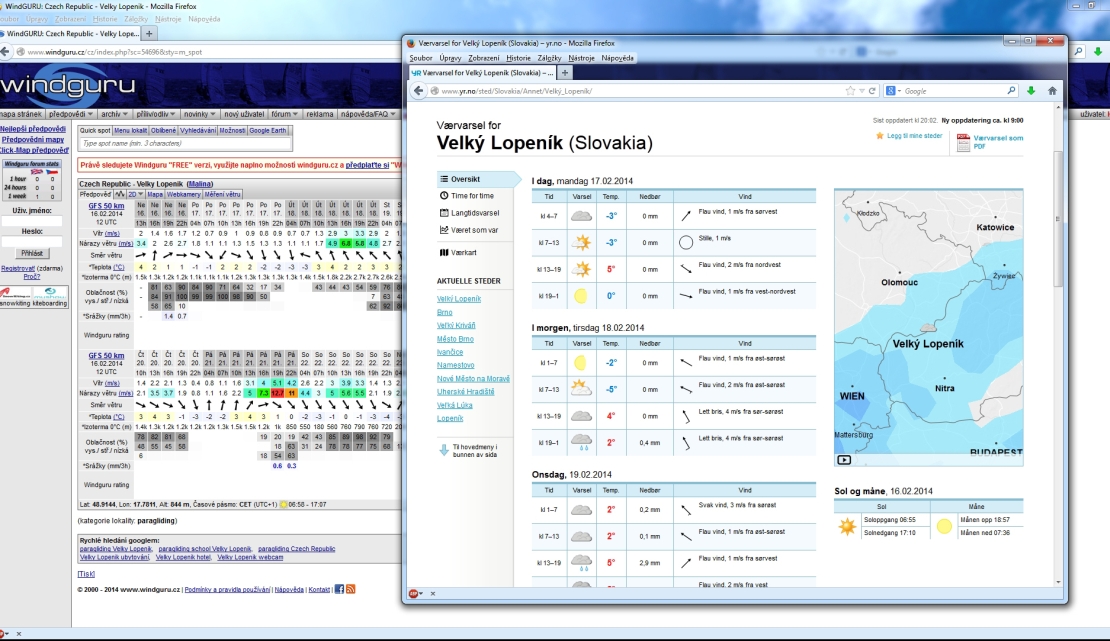Screen dimensions: 1110x641
Task: Click the yr.no address bar URL
Action: (x=517, y=91)
